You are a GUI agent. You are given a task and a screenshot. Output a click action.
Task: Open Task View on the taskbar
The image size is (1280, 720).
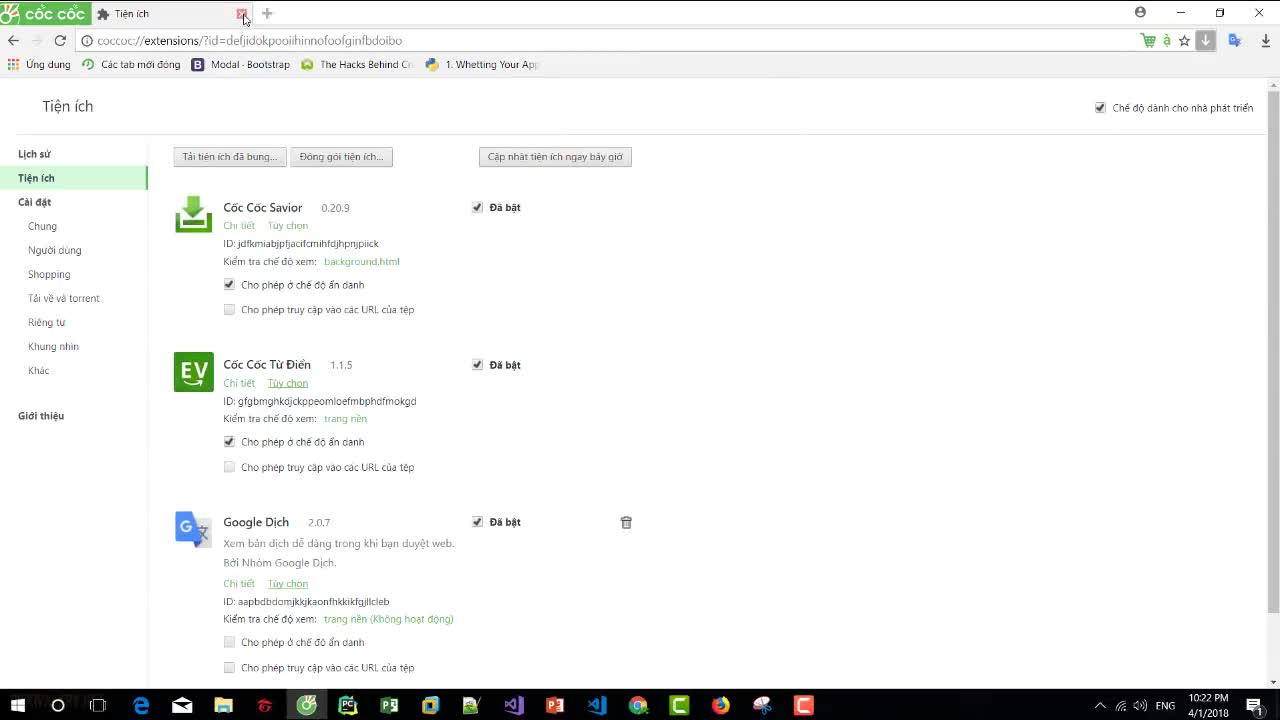point(98,706)
